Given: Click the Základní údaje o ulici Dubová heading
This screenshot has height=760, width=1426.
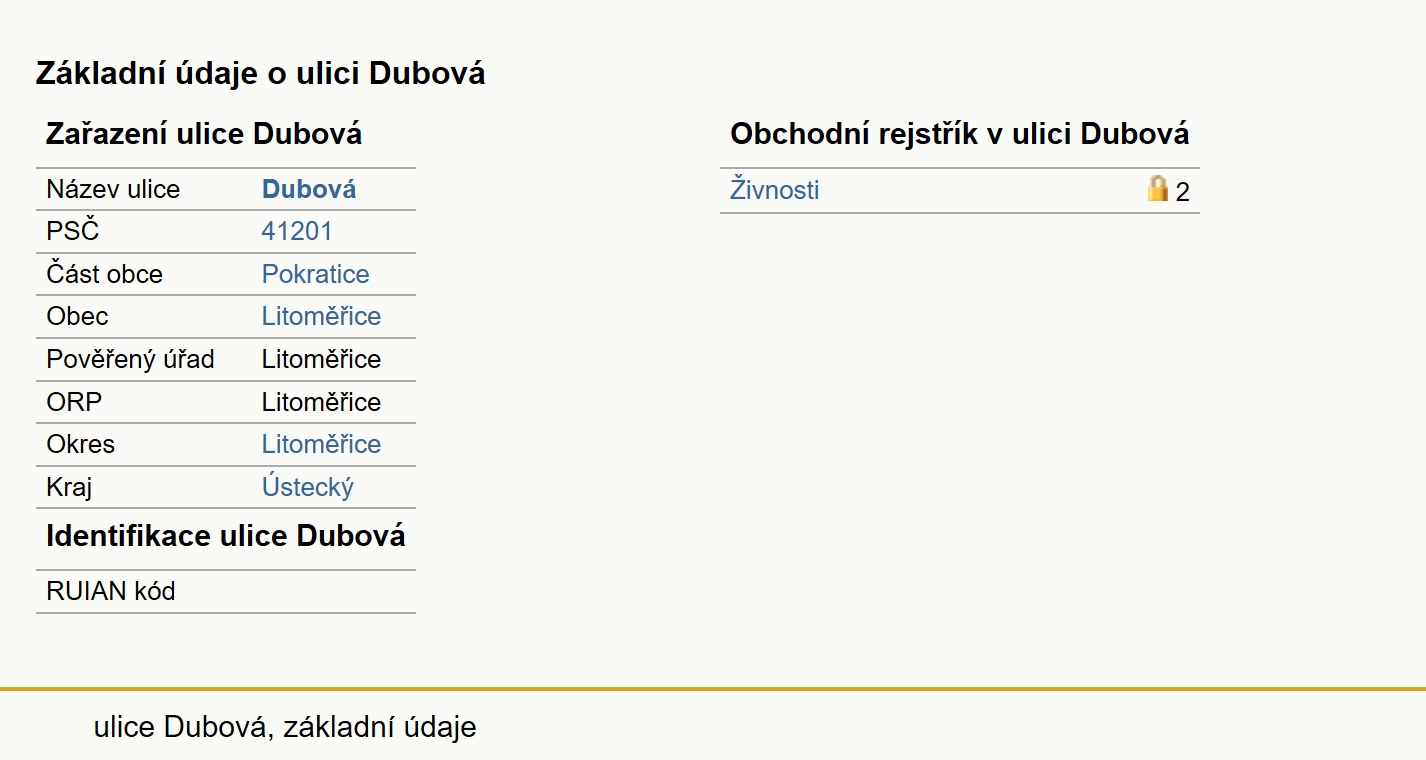Looking at the screenshot, I should [260, 73].
